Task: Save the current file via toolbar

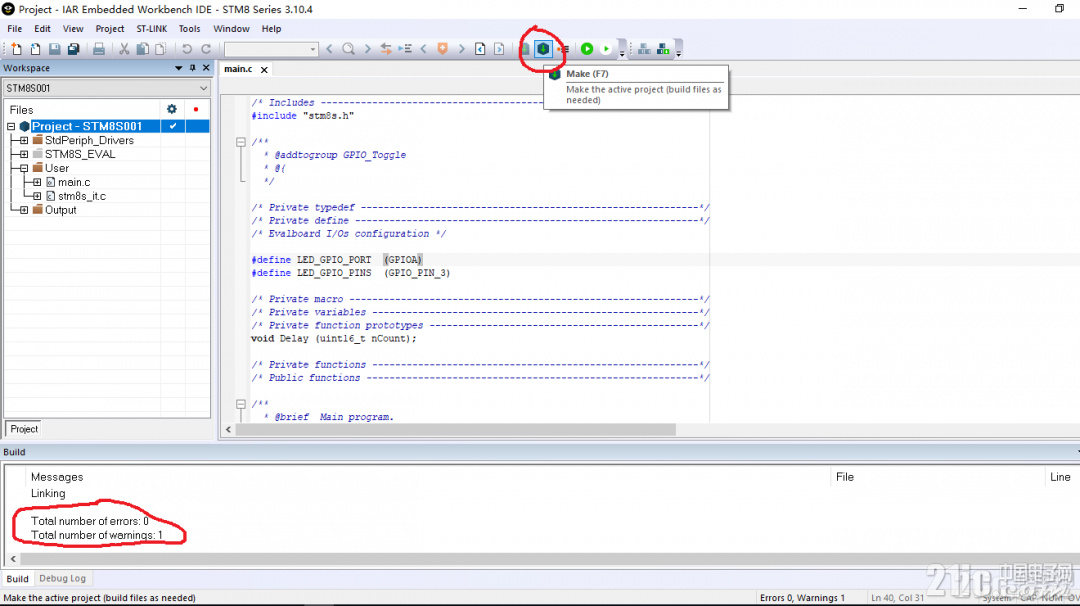Action: [x=54, y=49]
